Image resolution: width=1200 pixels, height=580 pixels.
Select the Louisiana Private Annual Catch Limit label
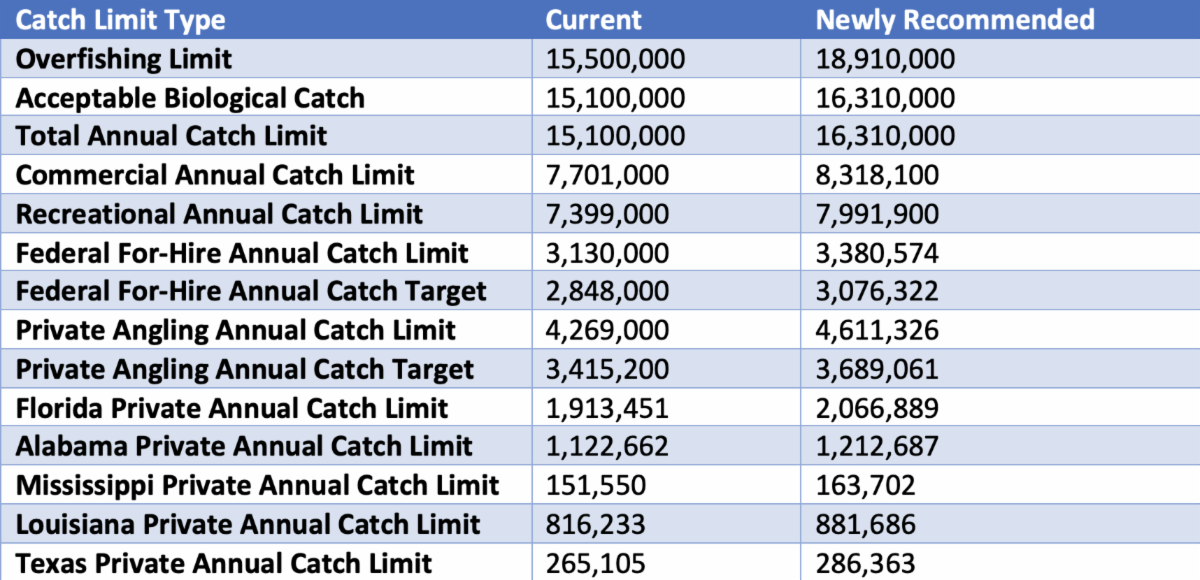248,524
